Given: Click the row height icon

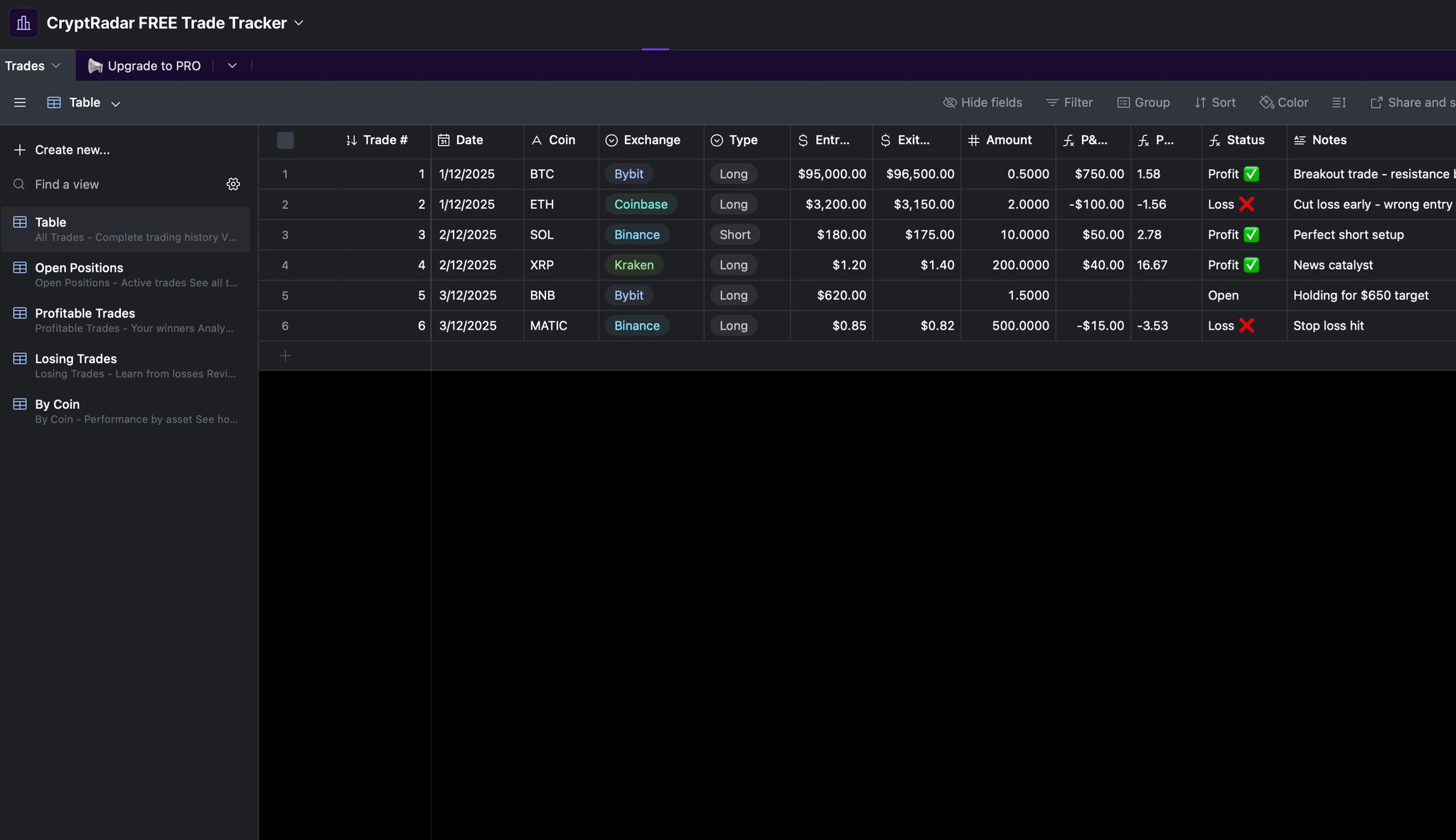Looking at the screenshot, I should pyautogui.click(x=1339, y=102).
